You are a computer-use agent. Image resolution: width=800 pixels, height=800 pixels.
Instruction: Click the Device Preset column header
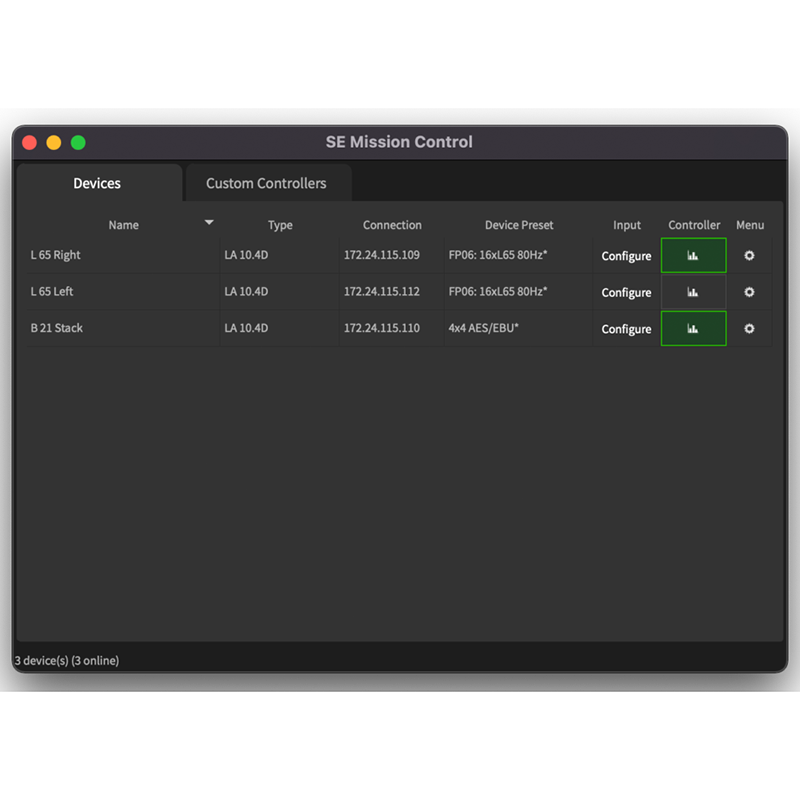tap(519, 225)
